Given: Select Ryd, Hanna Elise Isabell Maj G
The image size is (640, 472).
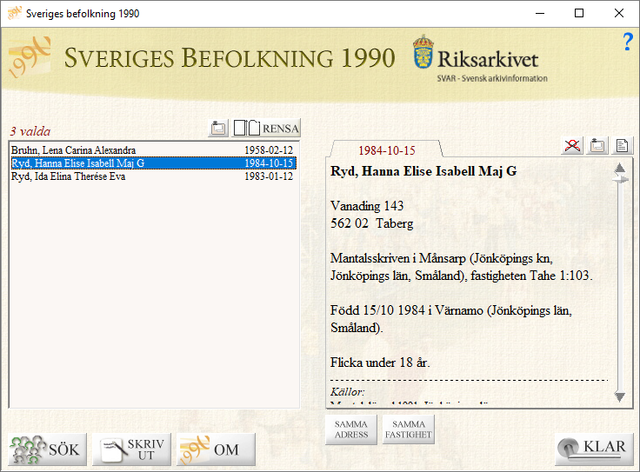Looking at the screenshot, I should 153,163.
